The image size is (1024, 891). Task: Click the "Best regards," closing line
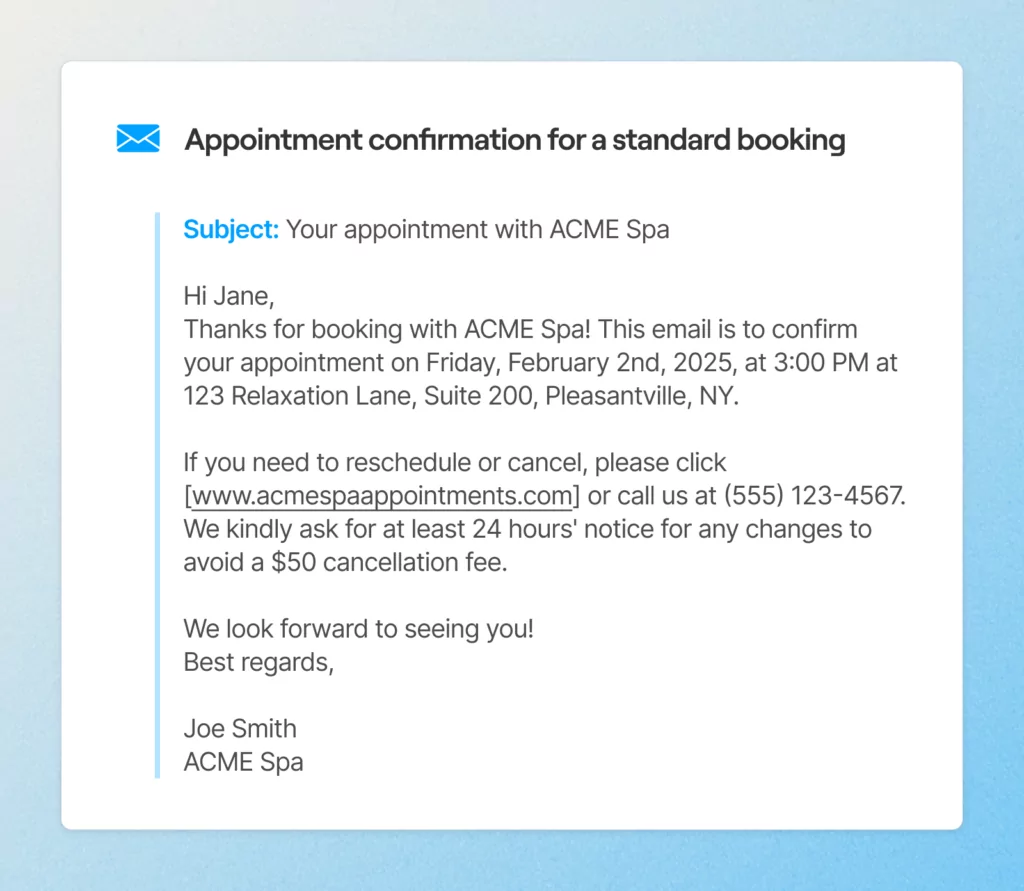pos(258,662)
